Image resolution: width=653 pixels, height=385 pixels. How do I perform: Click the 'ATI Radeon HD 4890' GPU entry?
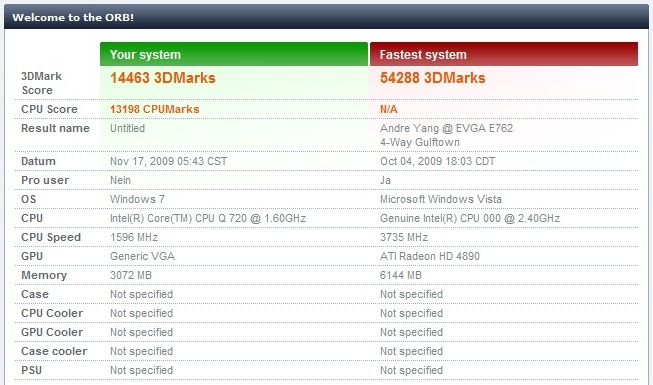point(430,256)
